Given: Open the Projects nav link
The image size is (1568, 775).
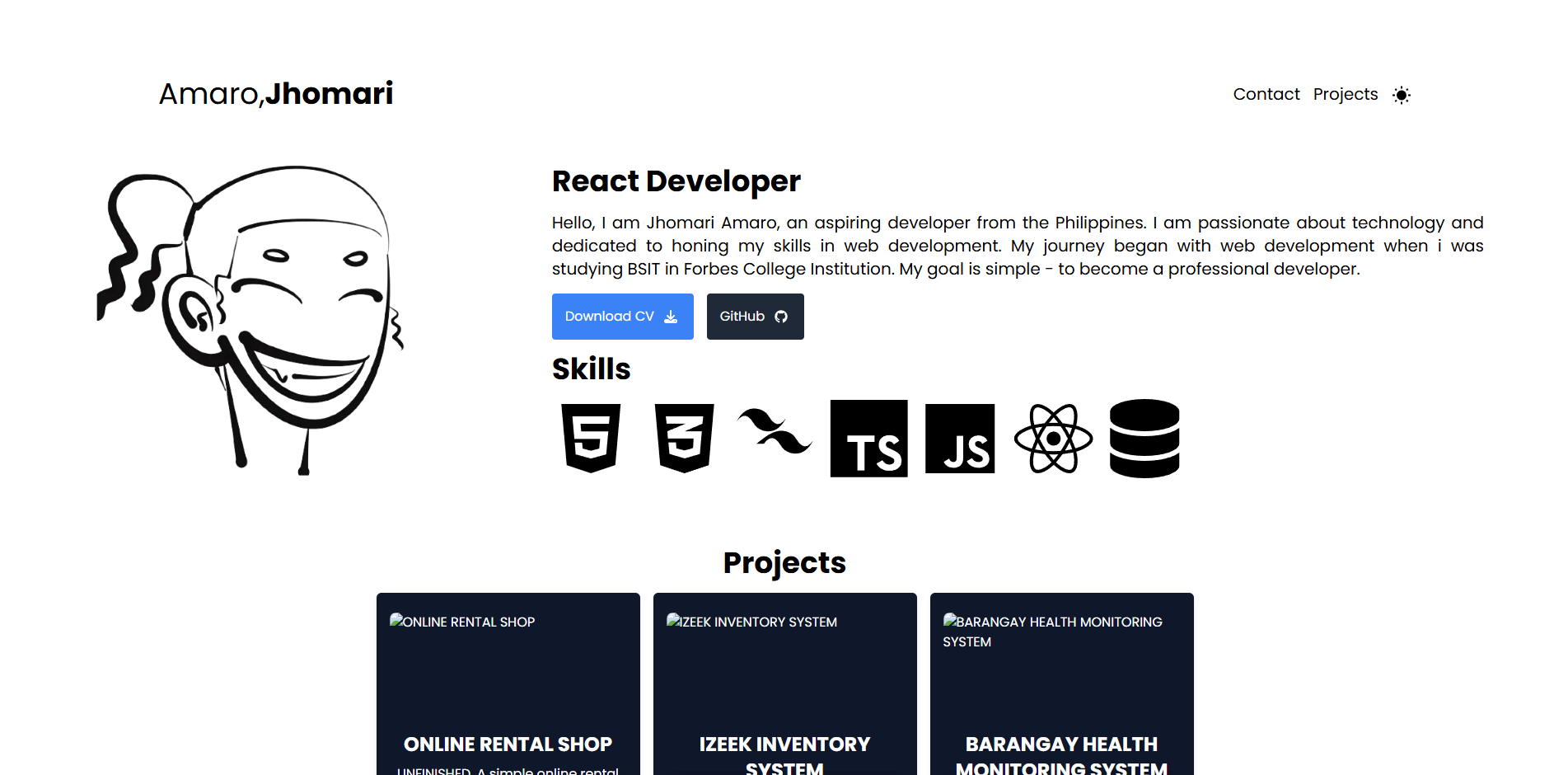Looking at the screenshot, I should [1345, 94].
